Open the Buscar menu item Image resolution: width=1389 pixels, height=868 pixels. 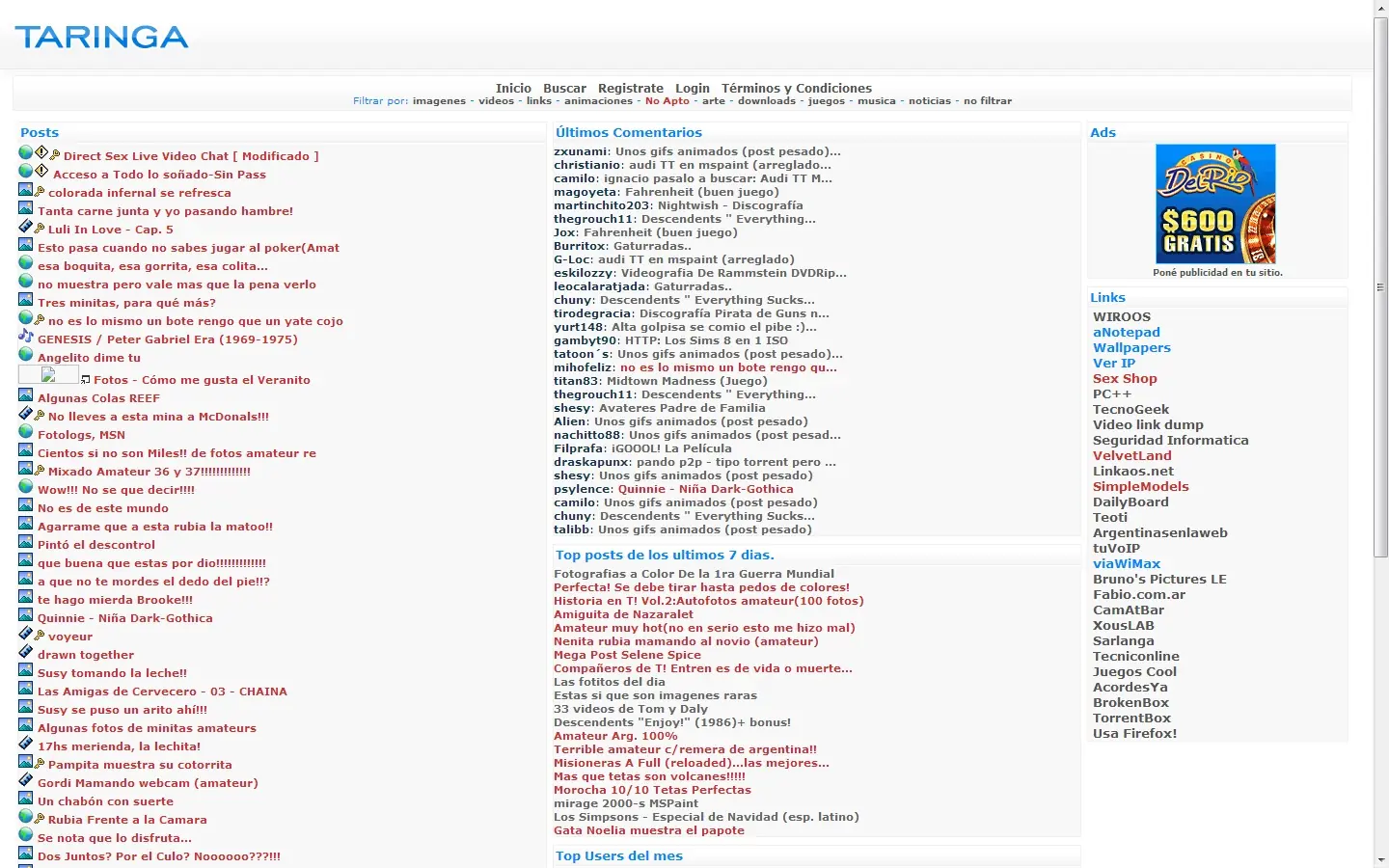564,88
